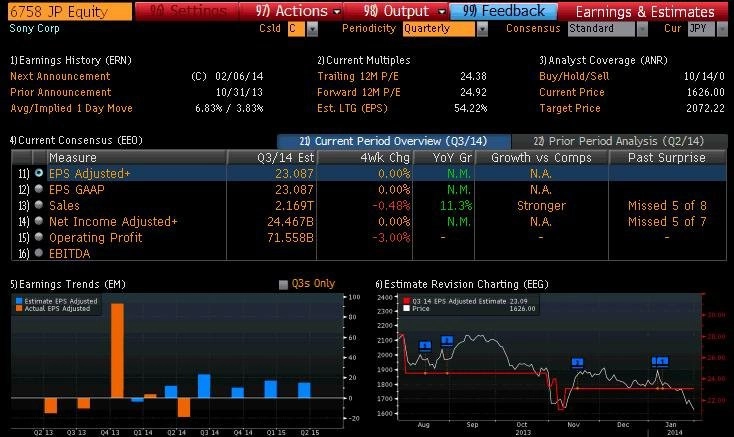Screen dimensions: 734x437
Task: Open Earnings Trends (EM) section
Action: coord(68,284)
